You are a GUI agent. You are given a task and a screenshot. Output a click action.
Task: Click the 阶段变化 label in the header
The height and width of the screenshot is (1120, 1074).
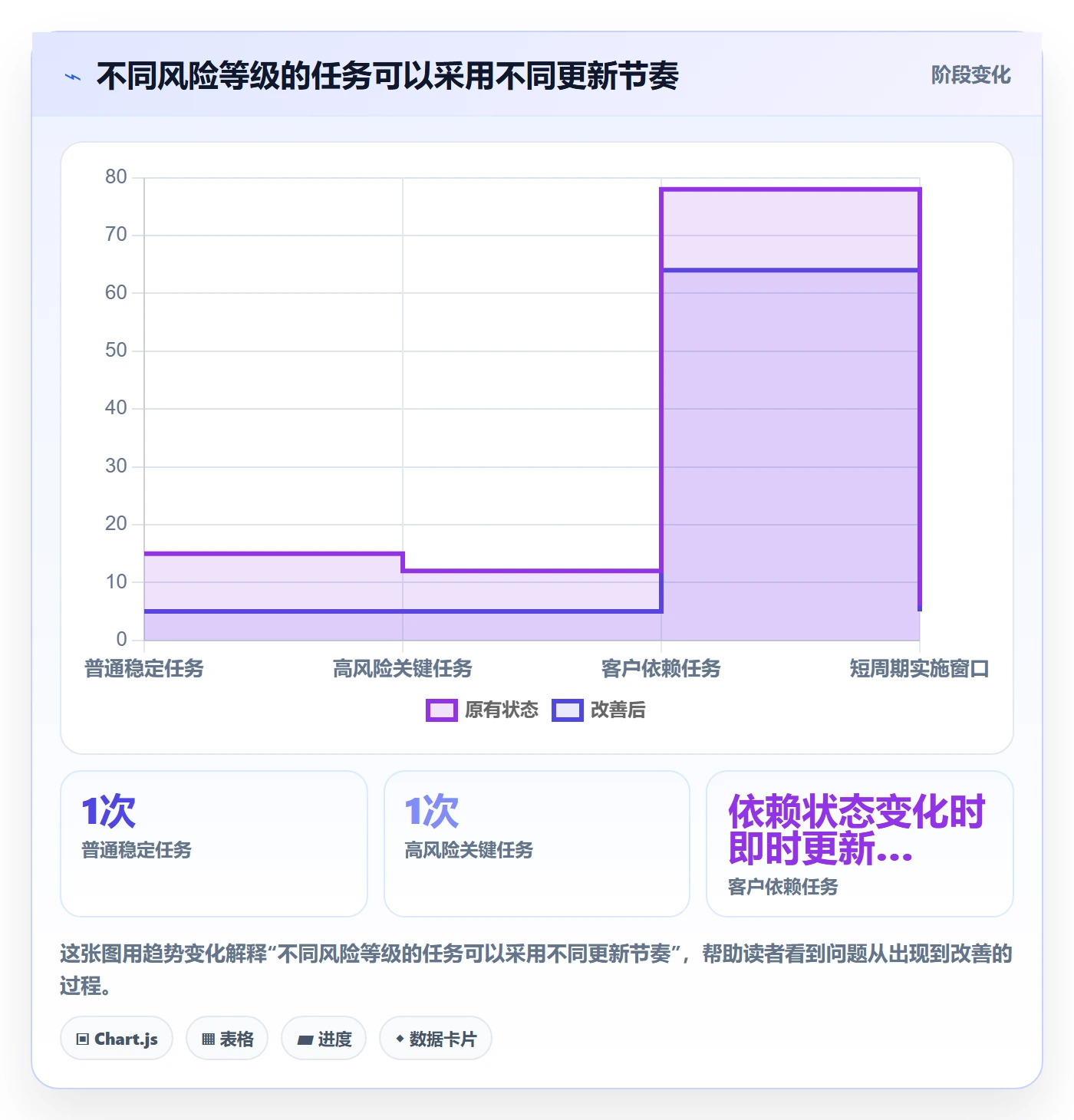point(970,75)
